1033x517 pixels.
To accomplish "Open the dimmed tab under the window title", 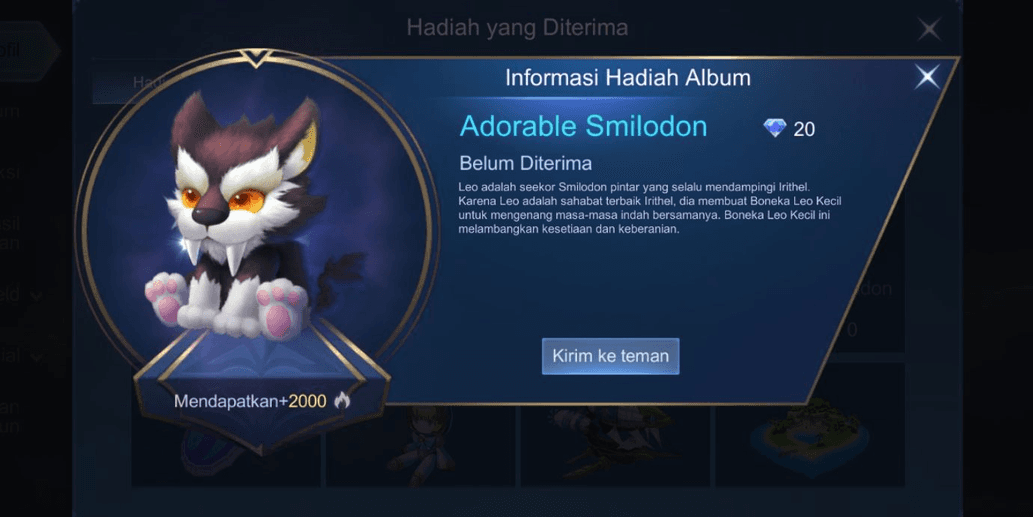I will 132,82.
